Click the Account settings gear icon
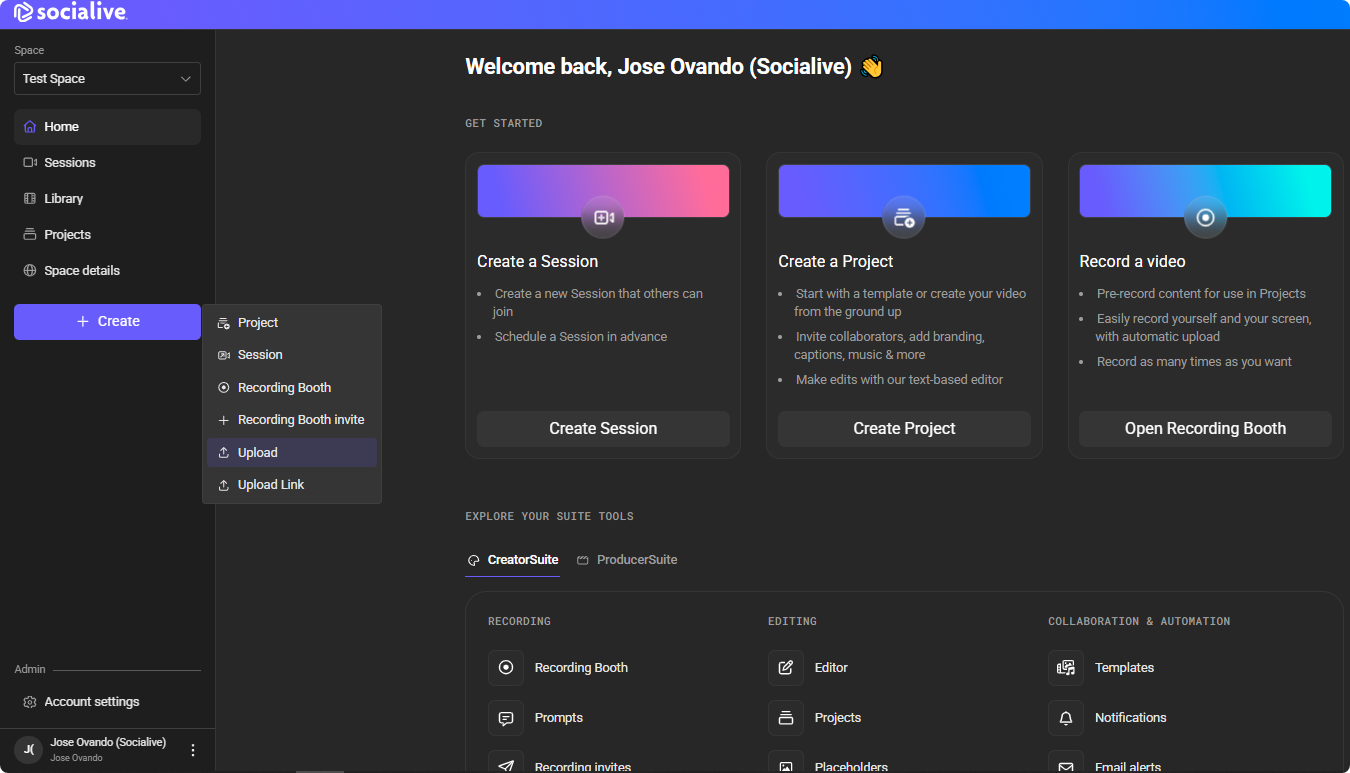The height and width of the screenshot is (773, 1350). [30, 702]
